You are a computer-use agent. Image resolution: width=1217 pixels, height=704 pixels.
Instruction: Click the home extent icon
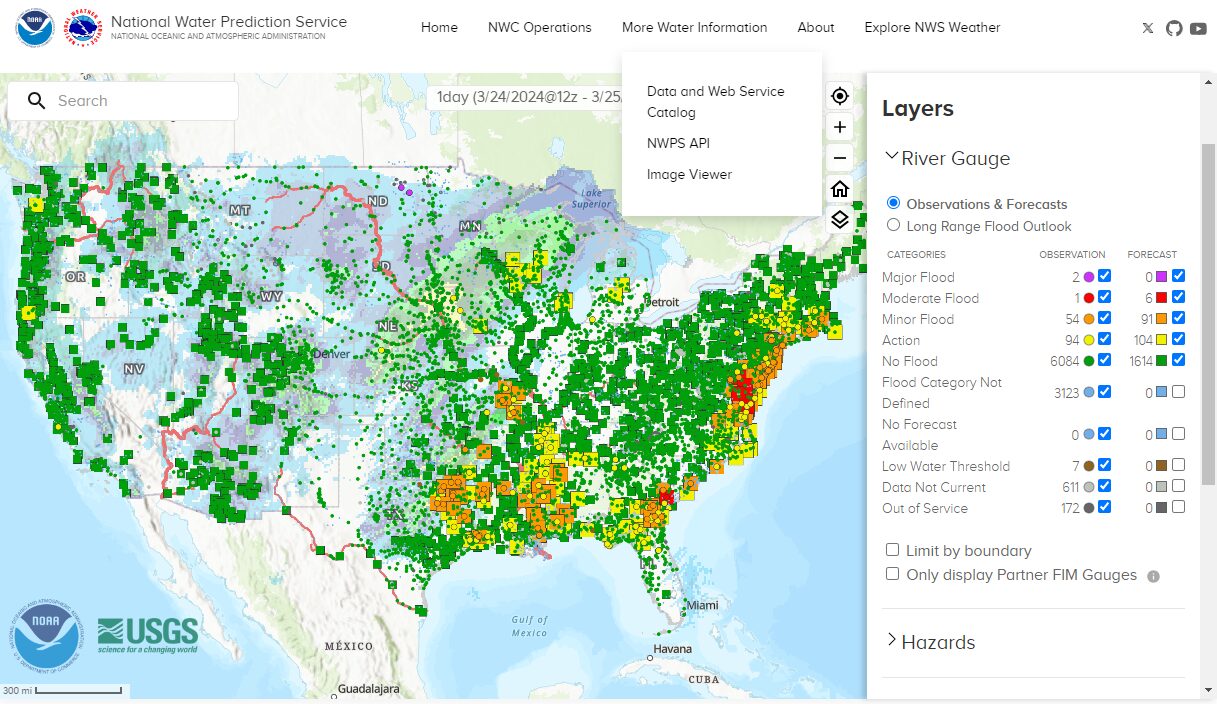(840, 188)
